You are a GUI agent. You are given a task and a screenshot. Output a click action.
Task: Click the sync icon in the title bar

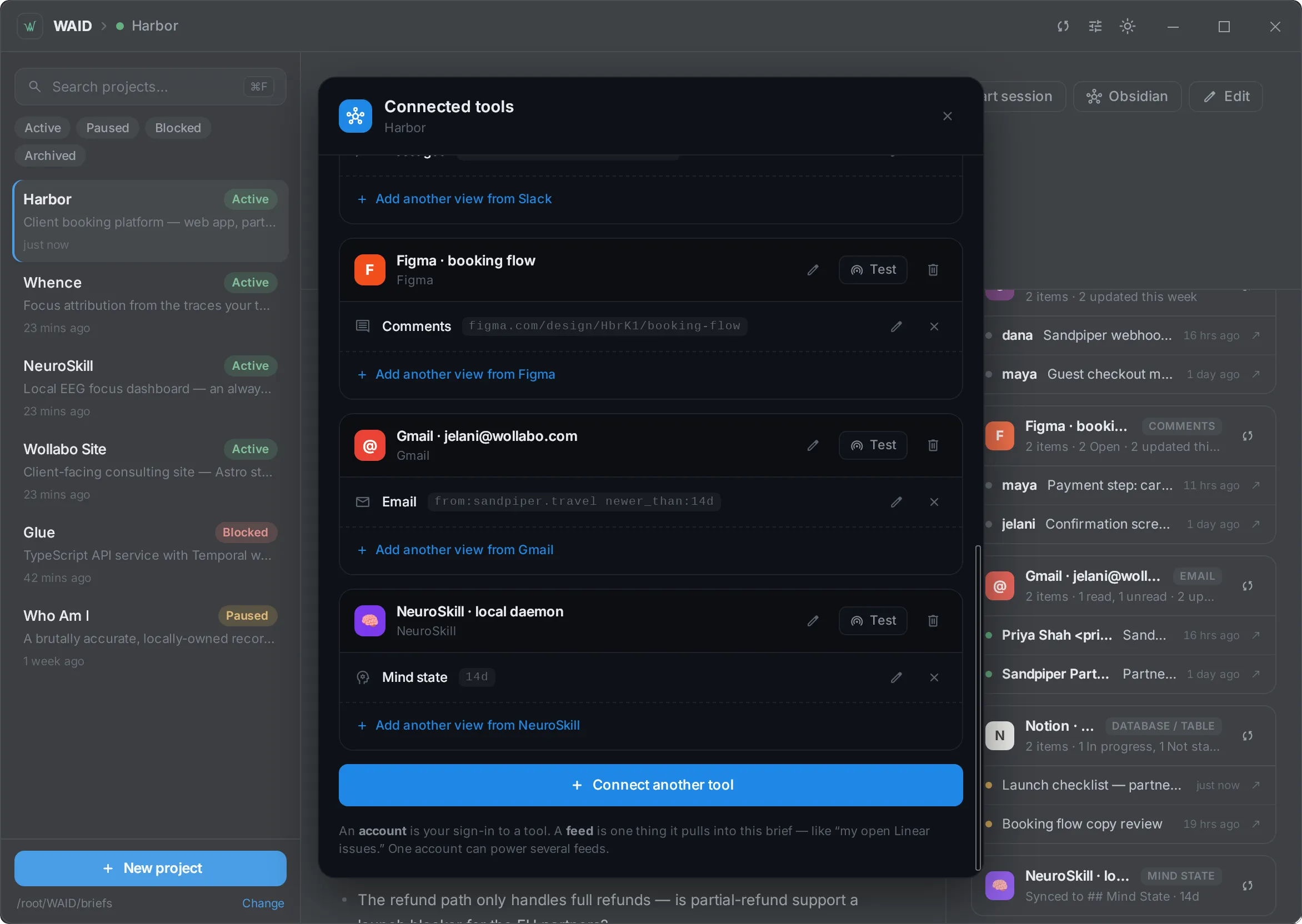1063,26
